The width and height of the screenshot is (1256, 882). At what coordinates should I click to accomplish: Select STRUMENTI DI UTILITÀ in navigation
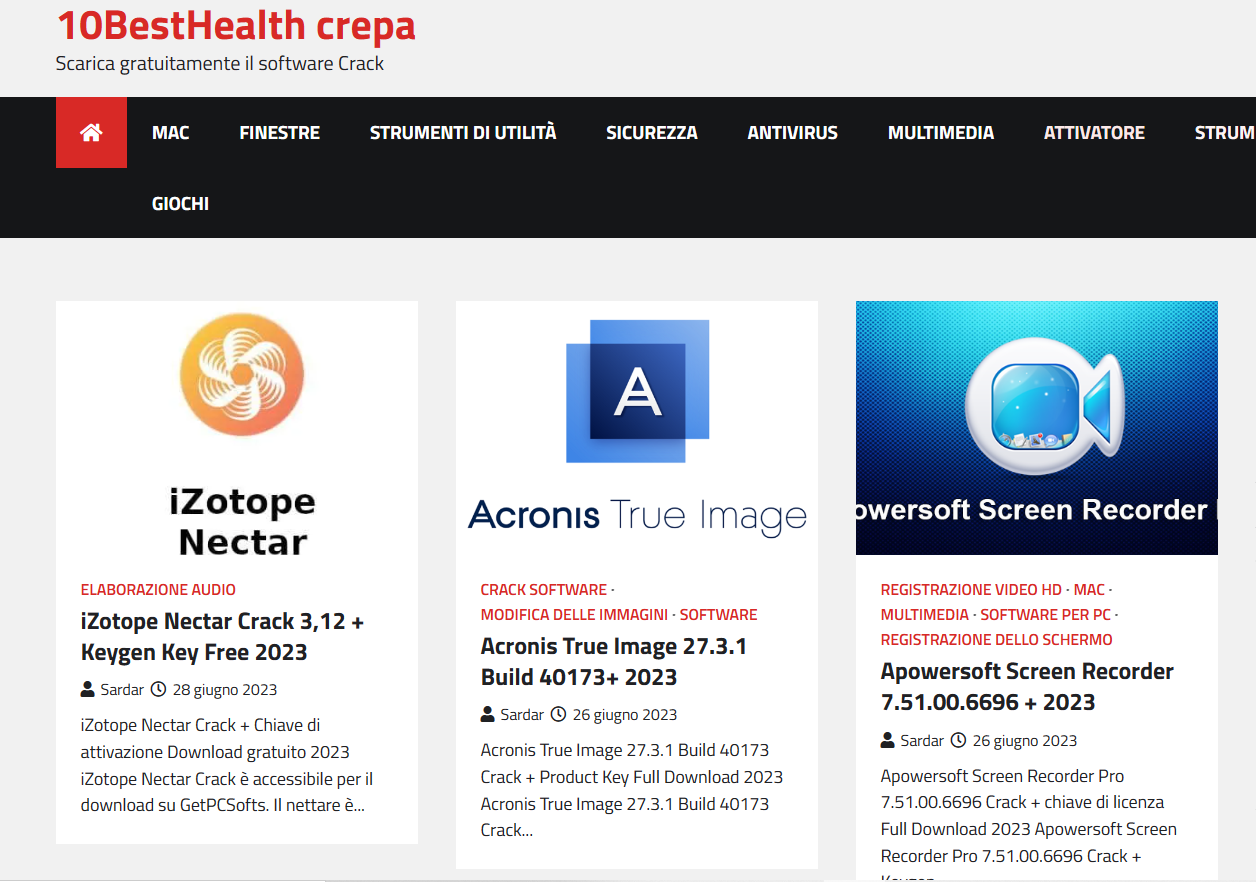point(463,133)
